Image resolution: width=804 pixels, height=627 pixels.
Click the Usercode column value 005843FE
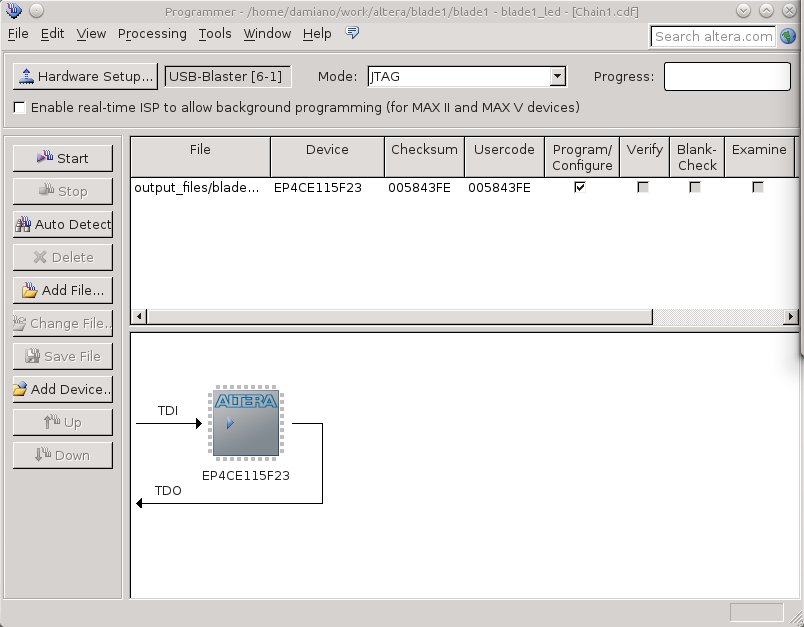click(x=499, y=188)
